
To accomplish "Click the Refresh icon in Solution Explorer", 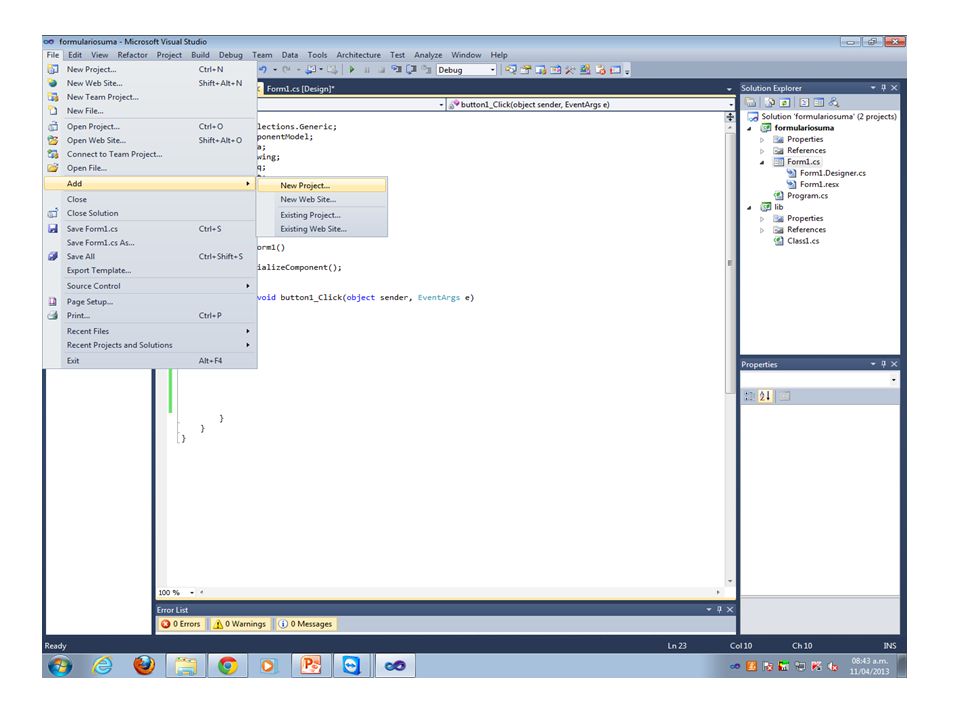I will [785, 103].
